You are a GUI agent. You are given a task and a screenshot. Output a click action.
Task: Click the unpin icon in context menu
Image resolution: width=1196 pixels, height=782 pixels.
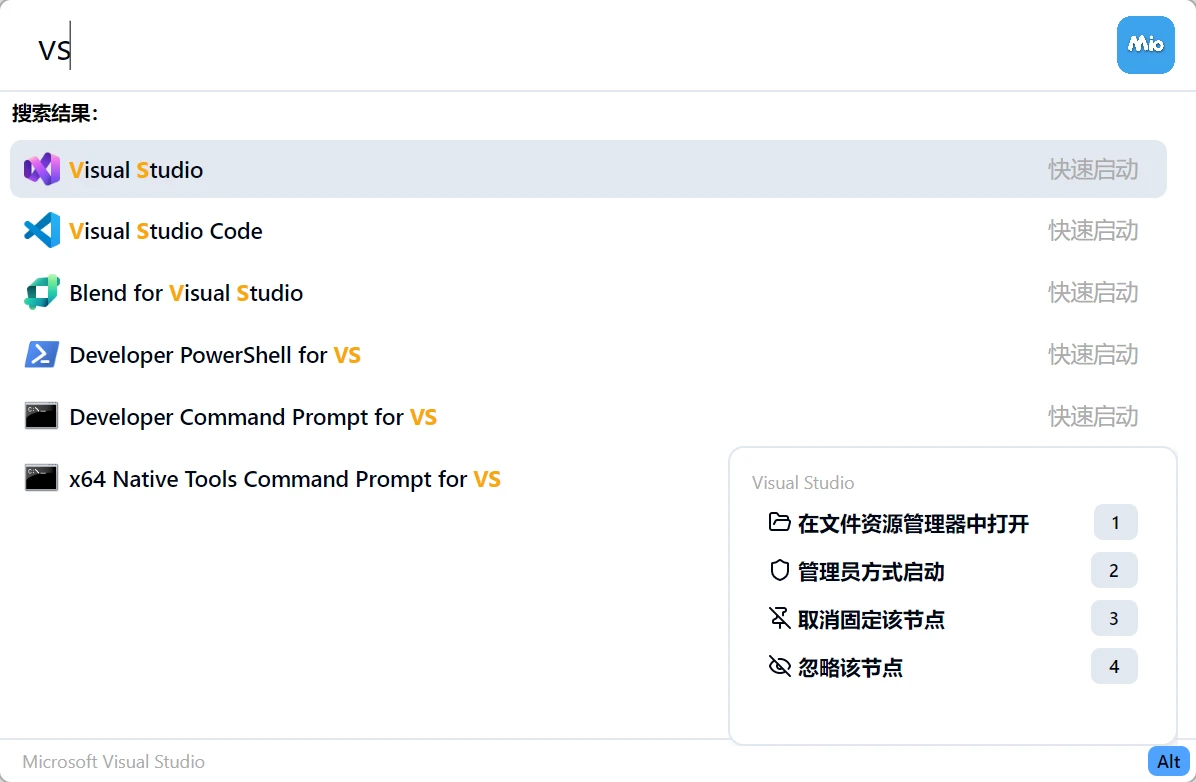click(779, 618)
